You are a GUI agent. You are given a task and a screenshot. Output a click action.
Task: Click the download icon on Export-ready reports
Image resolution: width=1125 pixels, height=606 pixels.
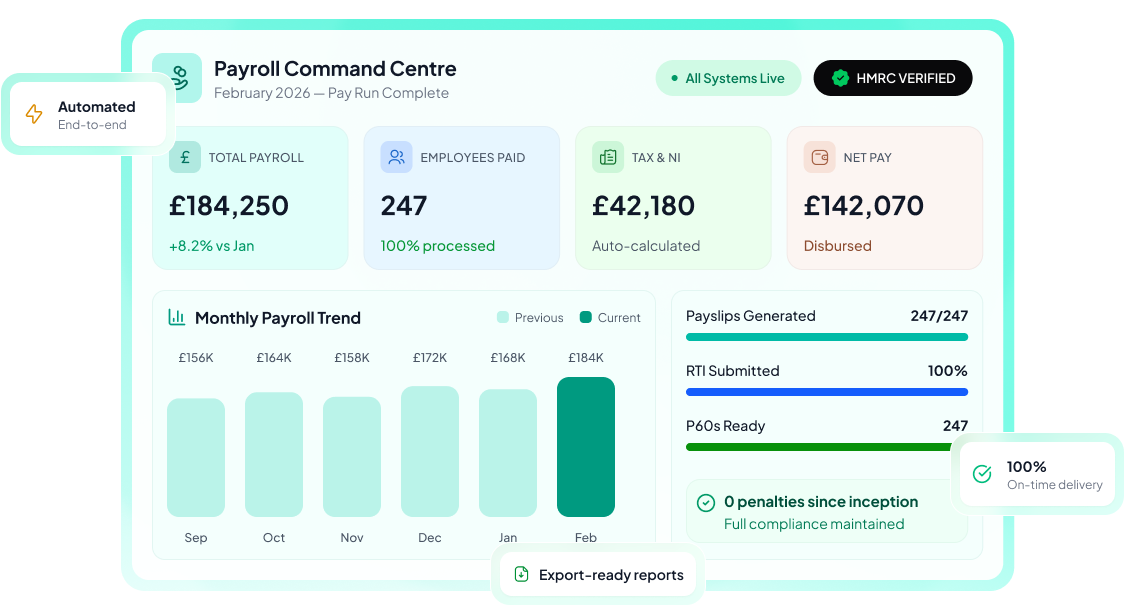pos(521,575)
